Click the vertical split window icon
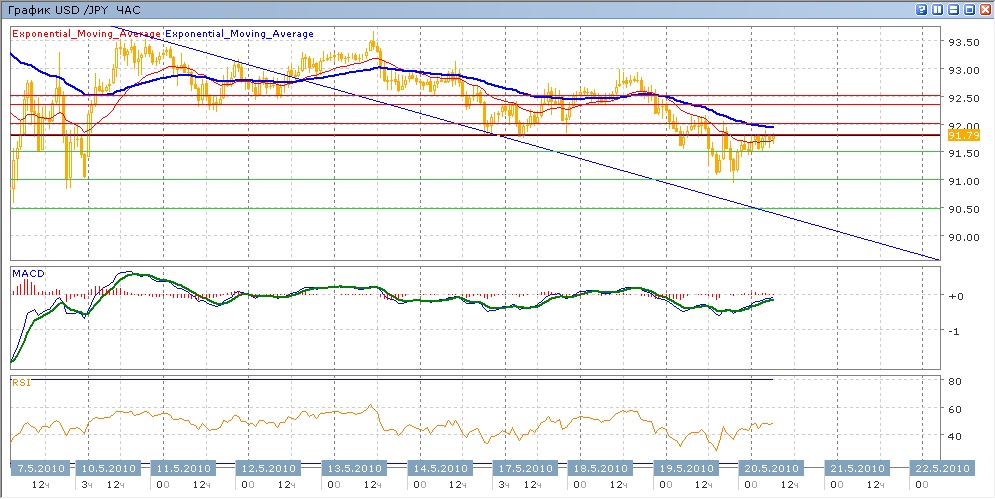 click(x=937, y=8)
